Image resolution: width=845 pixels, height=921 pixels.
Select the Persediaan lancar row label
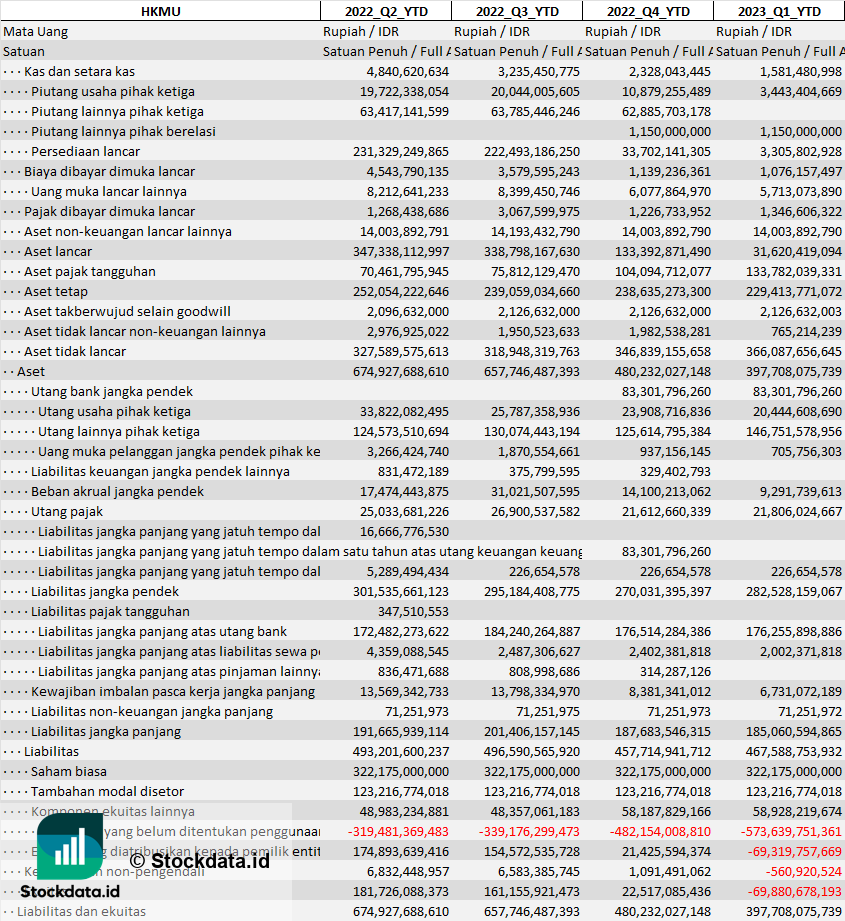click(x=85, y=152)
